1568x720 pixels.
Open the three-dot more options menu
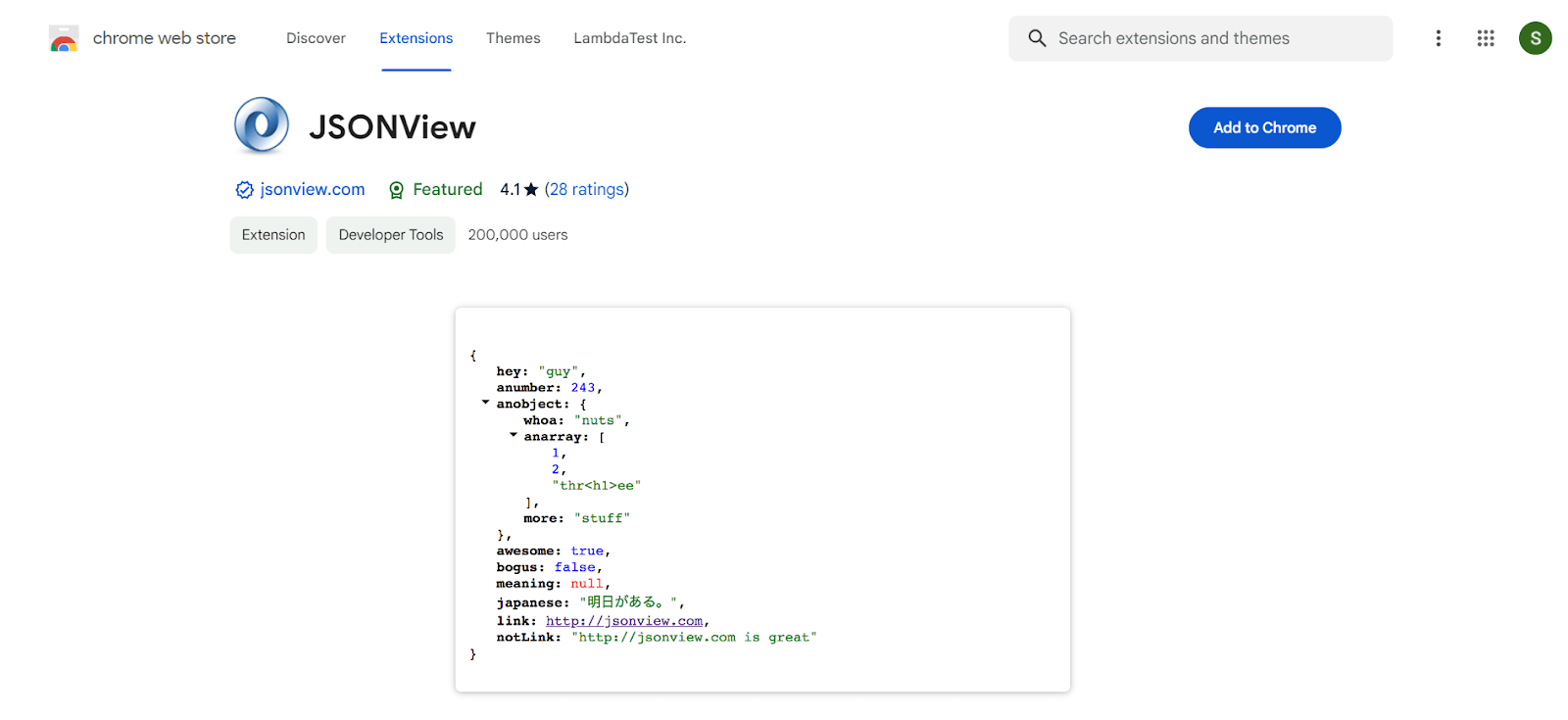(x=1438, y=38)
